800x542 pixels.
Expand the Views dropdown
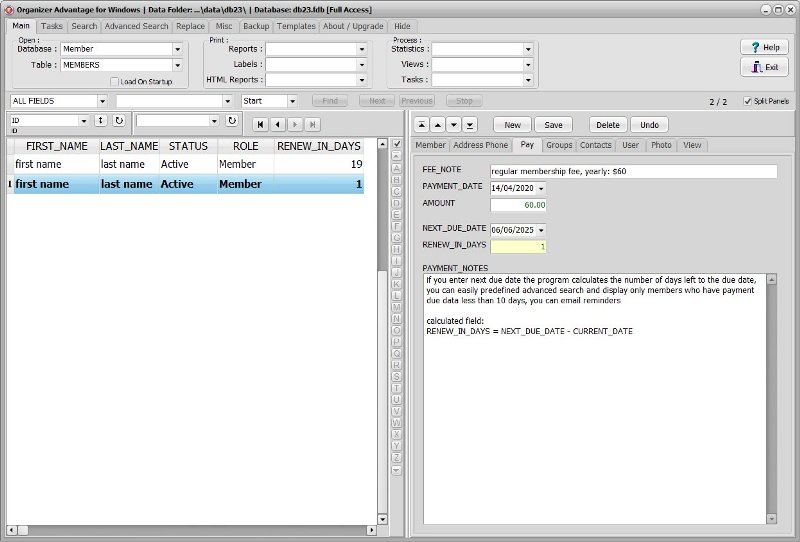point(528,65)
